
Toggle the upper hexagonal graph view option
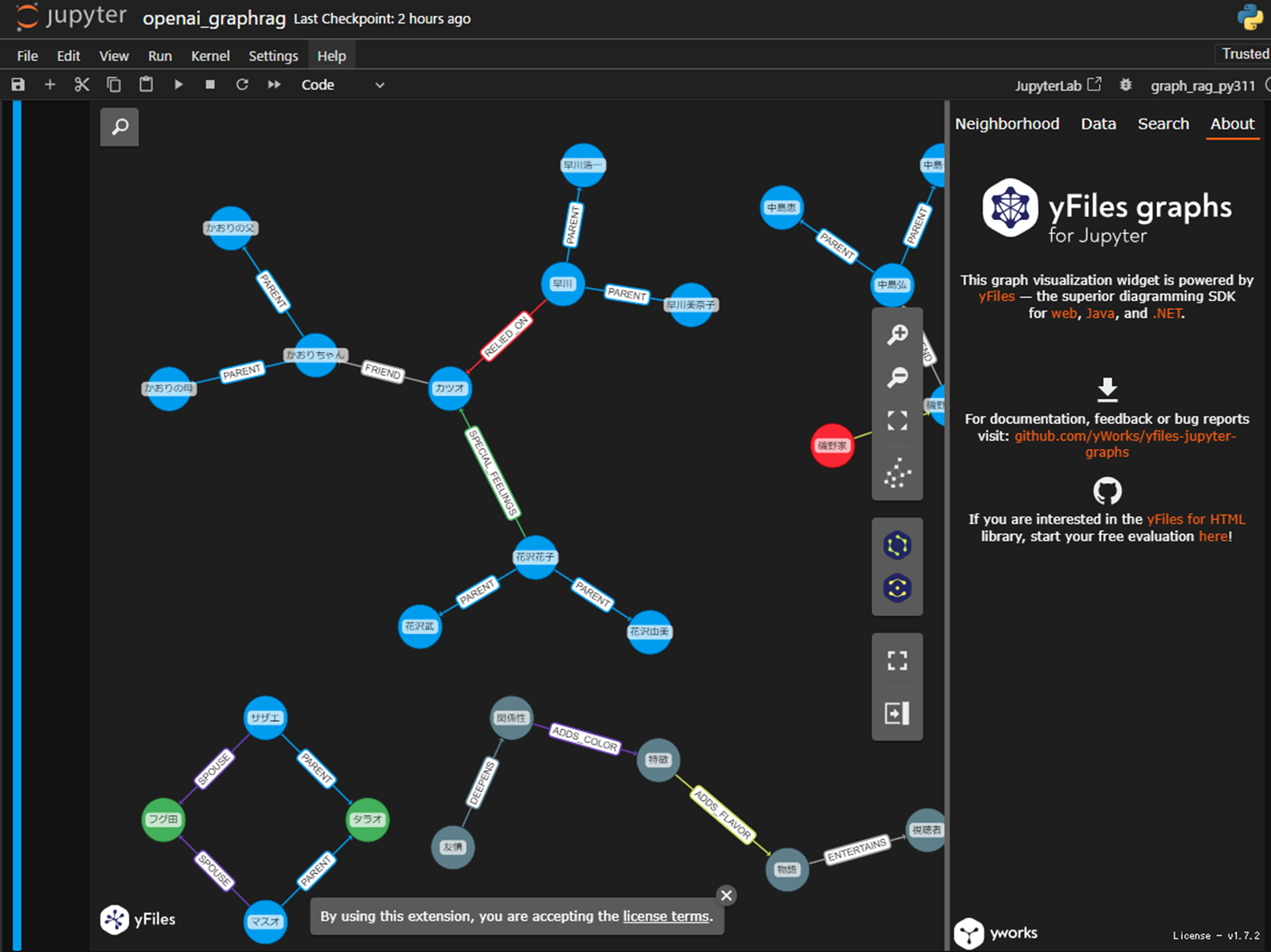(x=897, y=546)
